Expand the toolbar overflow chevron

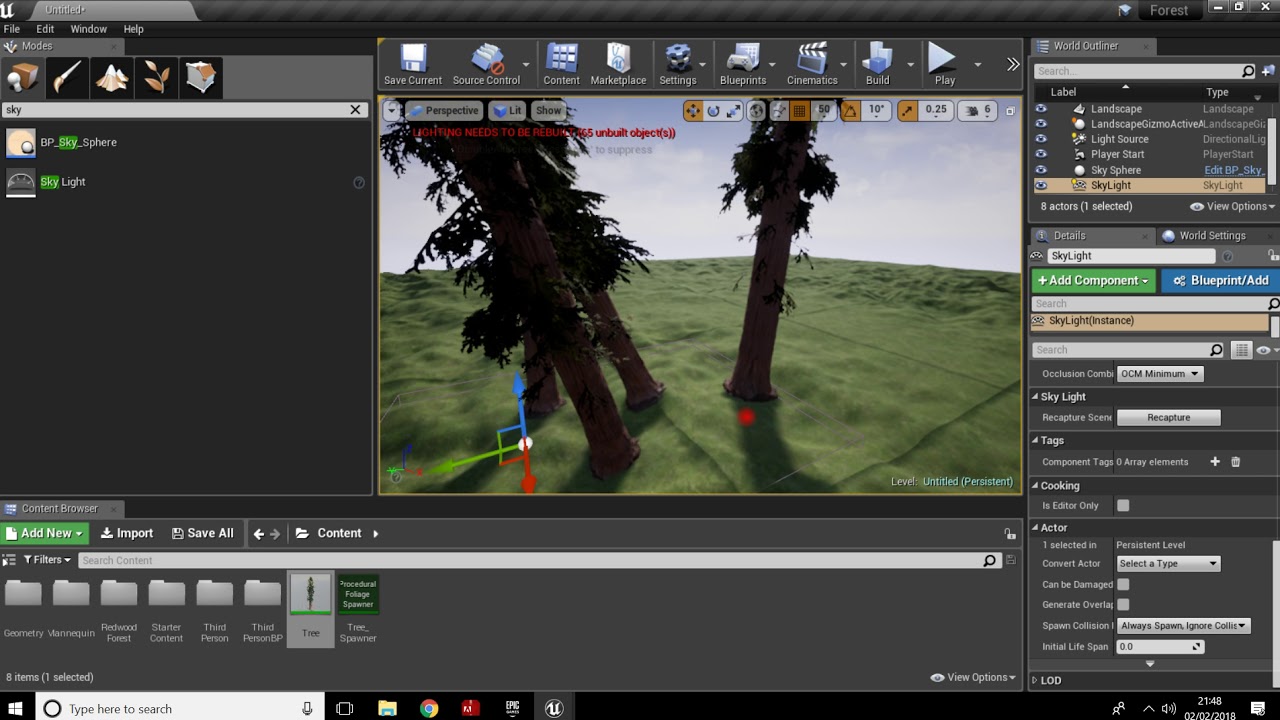(x=1012, y=65)
